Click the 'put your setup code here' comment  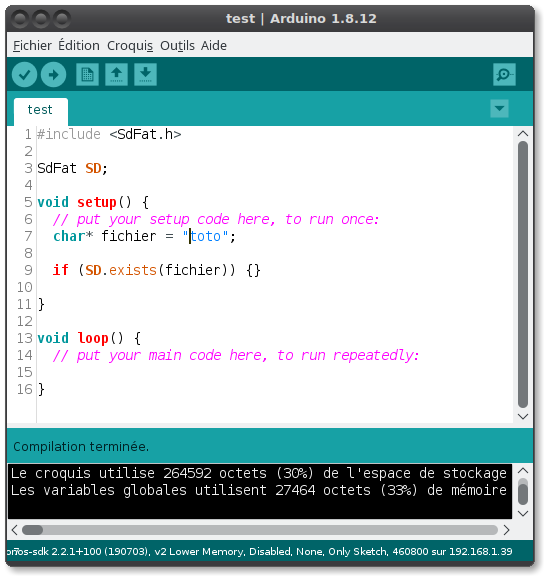pyautogui.click(x=216, y=219)
